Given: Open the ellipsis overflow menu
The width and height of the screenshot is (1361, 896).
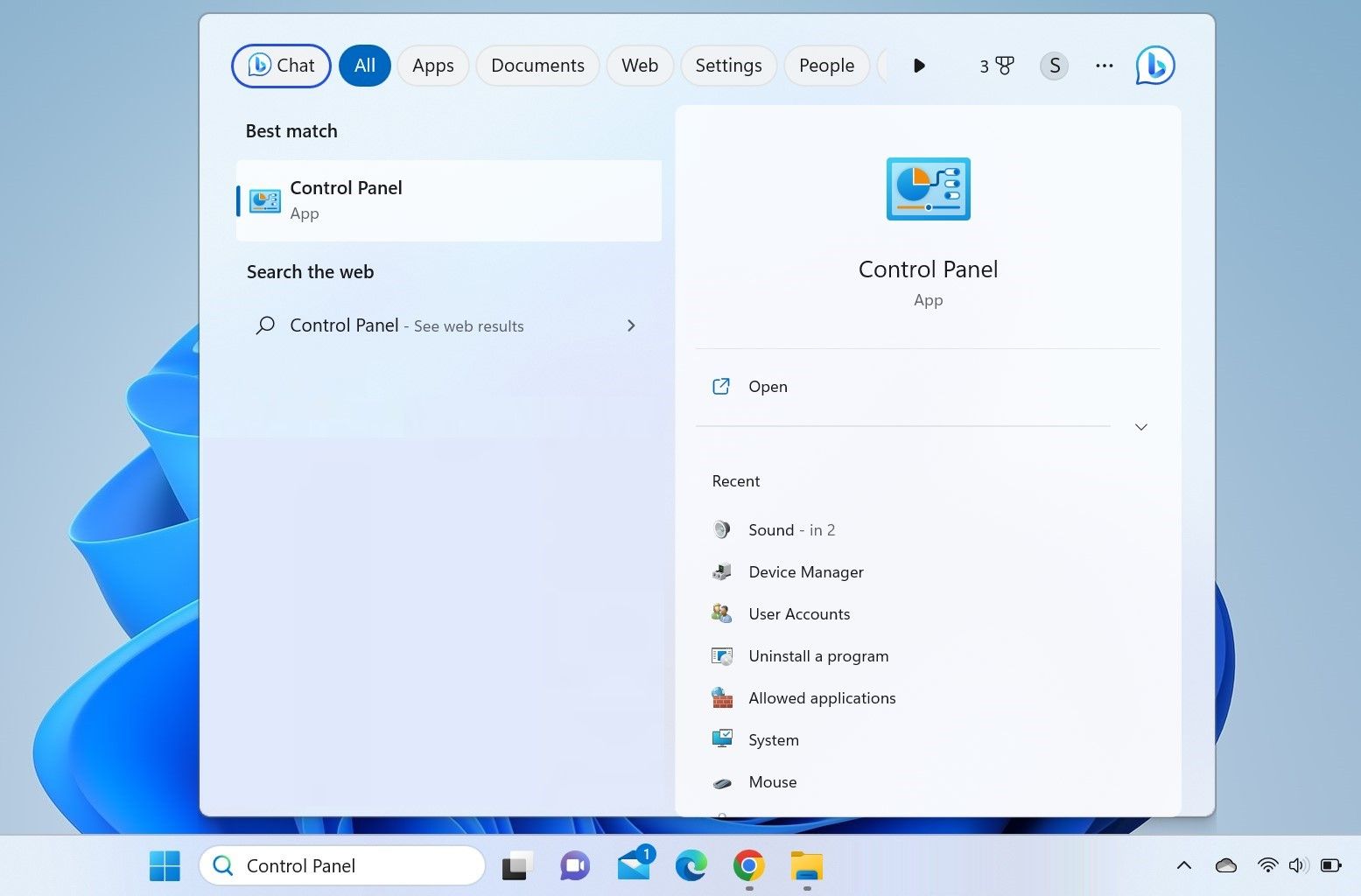Looking at the screenshot, I should [1103, 65].
